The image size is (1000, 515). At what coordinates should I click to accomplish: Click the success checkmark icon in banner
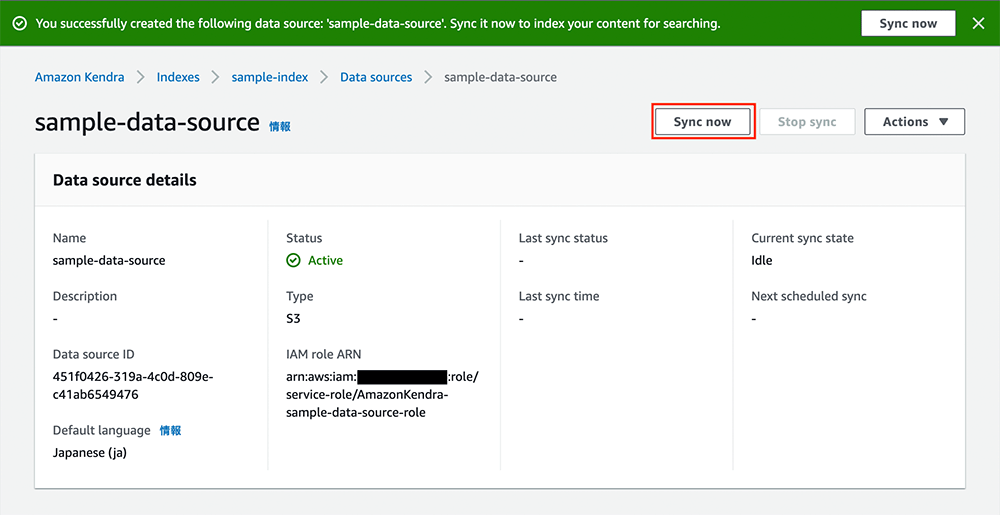(x=20, y=24)
